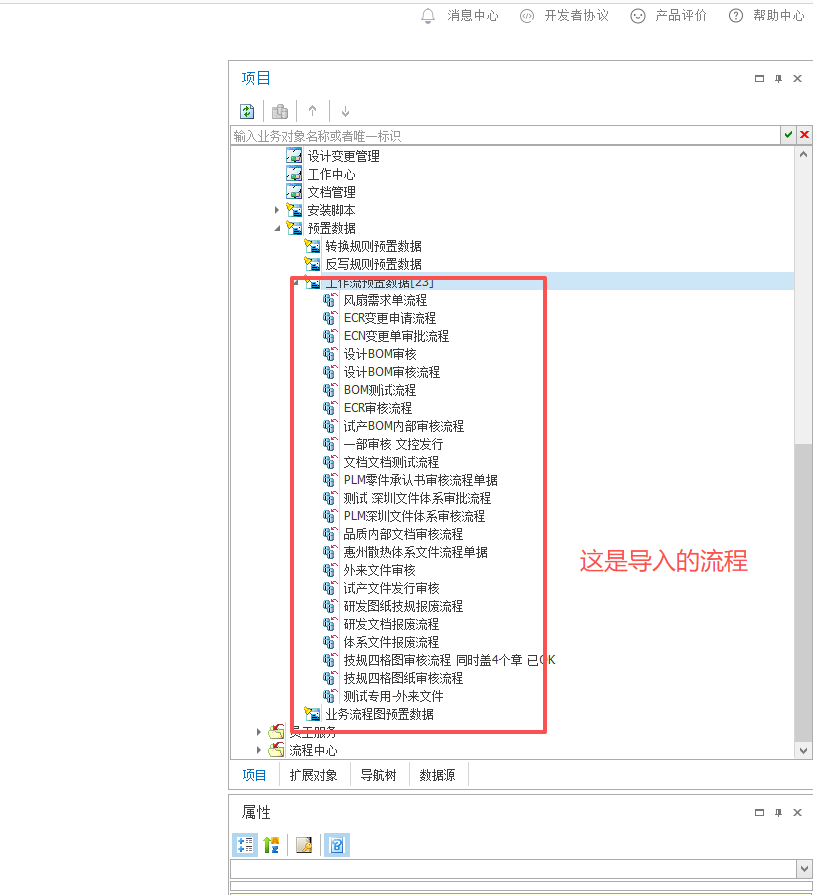Select 试产BOM内部审核流程 item
The width and height of the screenshot is (813, 895).
point(403,426)
